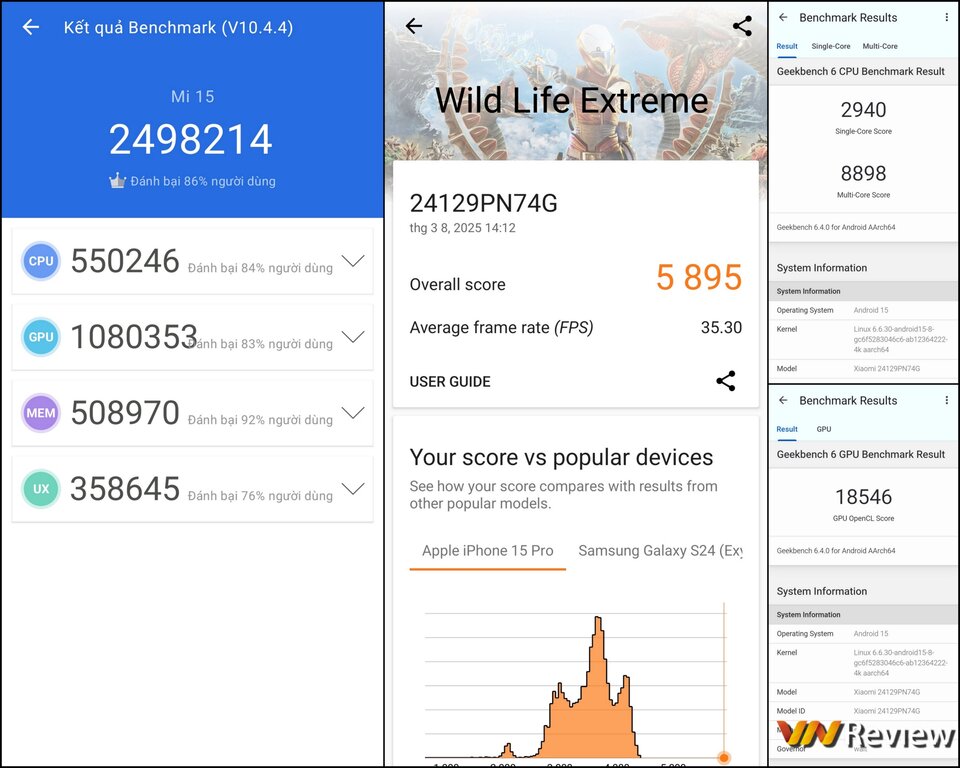
Task: Click the Wild Life Extreme banner image
Action: click(576, 82)
